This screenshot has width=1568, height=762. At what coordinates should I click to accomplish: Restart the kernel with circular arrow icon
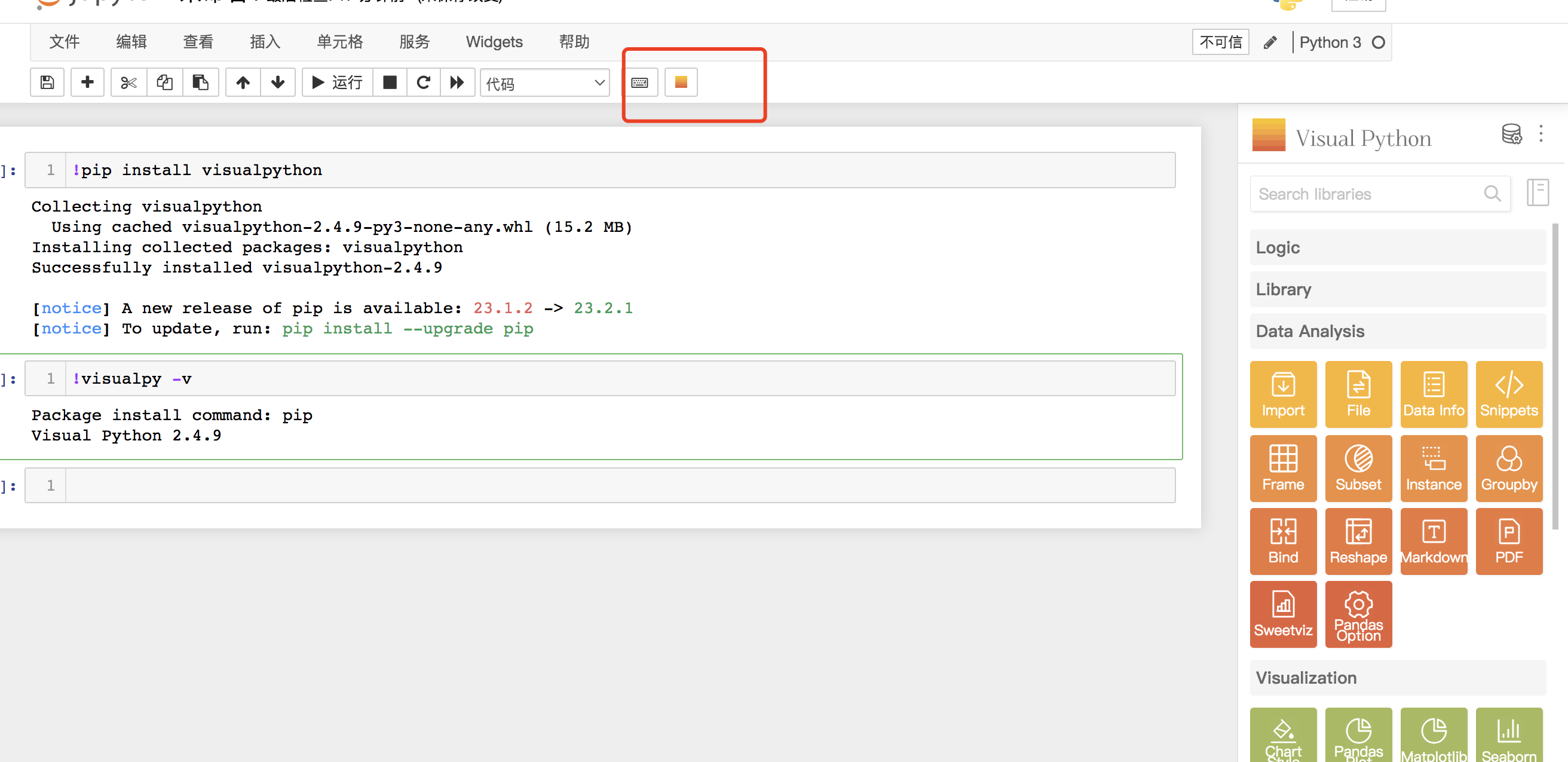[x=424, y=82]
